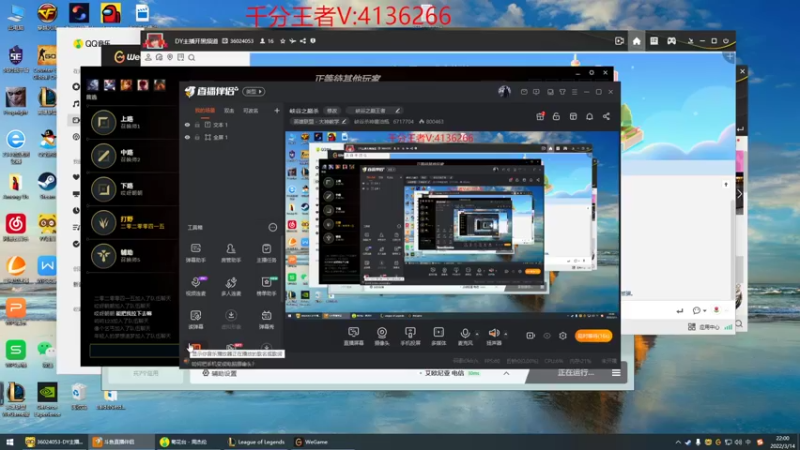Open the user avatar in the 直播伴侣 title bar
This screenshot has width=800, height=450.
coord(504,91)
